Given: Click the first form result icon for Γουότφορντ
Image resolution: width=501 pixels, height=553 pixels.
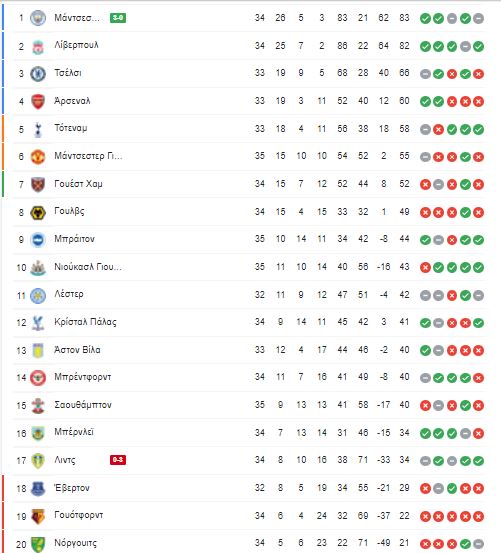Looking at the screenshot, I should pos(425,516).
